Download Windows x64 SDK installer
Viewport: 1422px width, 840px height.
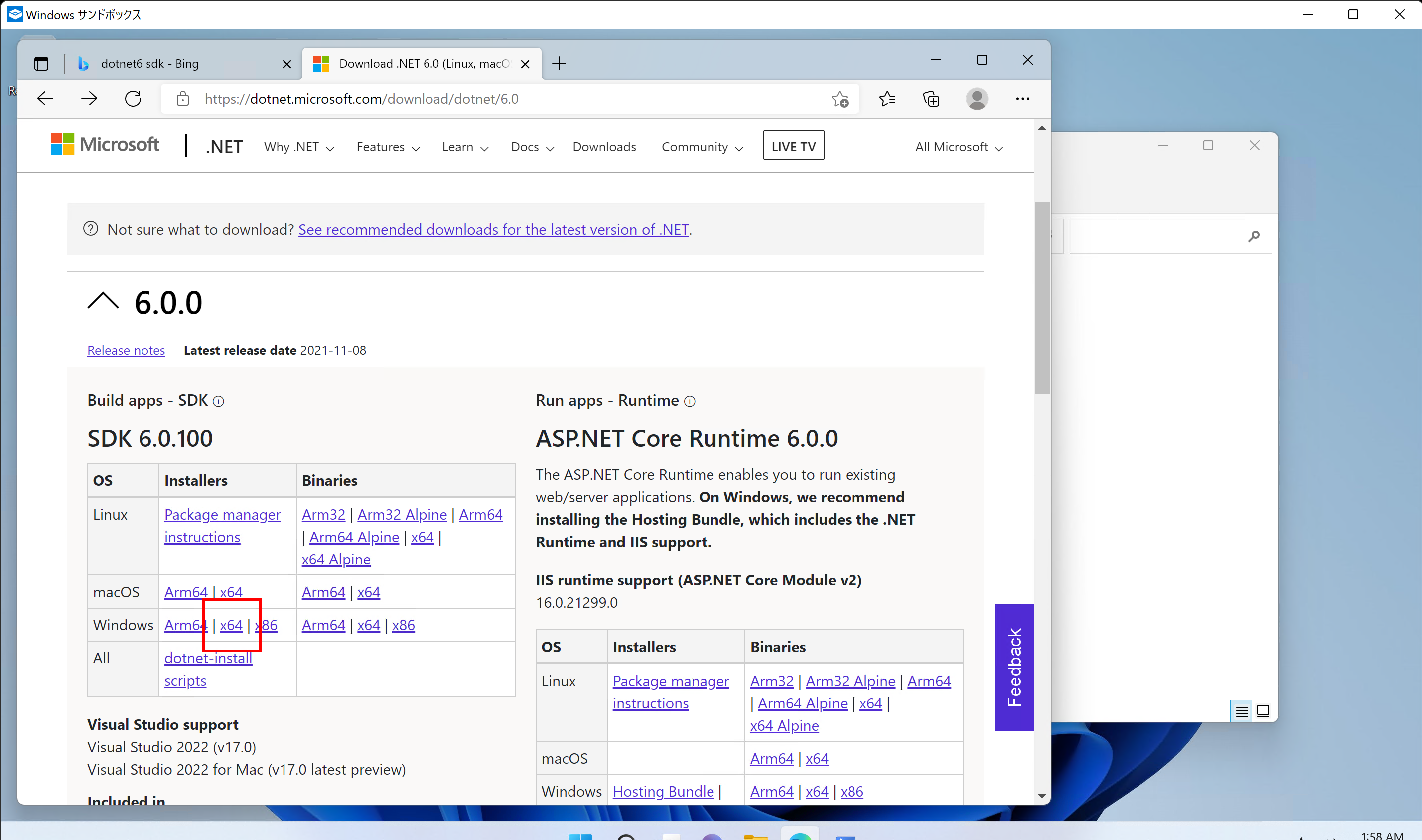(x=231, y=625)
